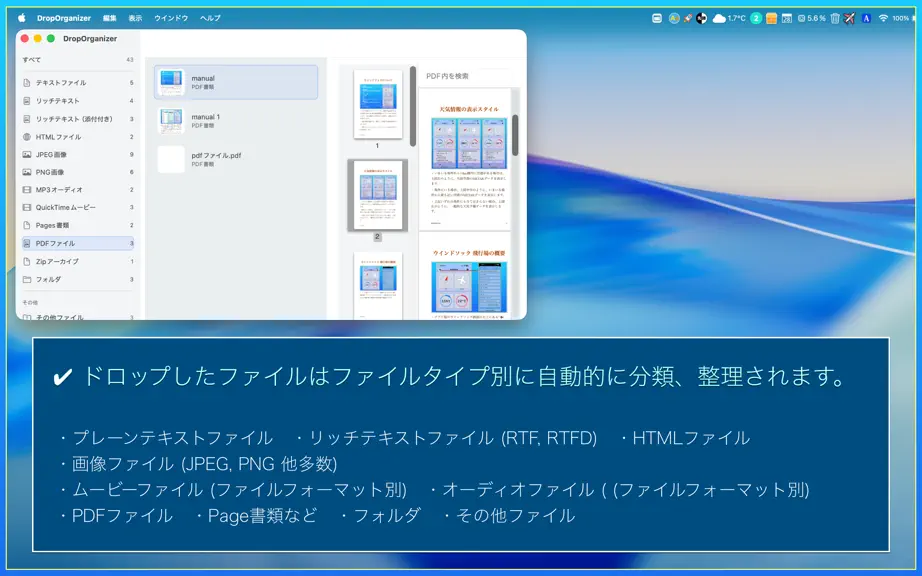Select the pdfファイル.pdf file
Image resolution: width=922 pixels, height=576 pixels.
click(236, 159)
